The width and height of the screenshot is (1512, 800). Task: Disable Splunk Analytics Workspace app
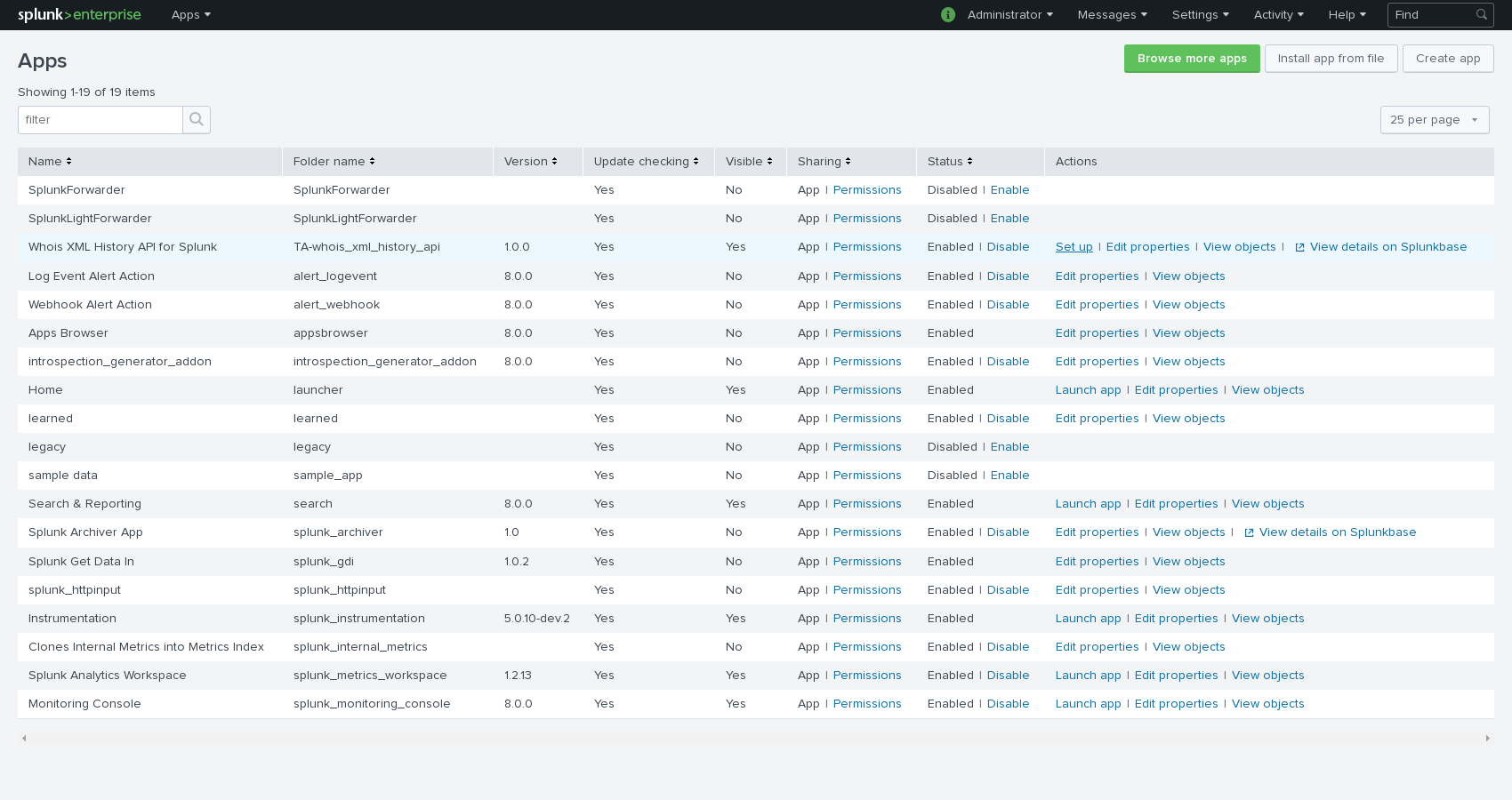pos(1008,676)
